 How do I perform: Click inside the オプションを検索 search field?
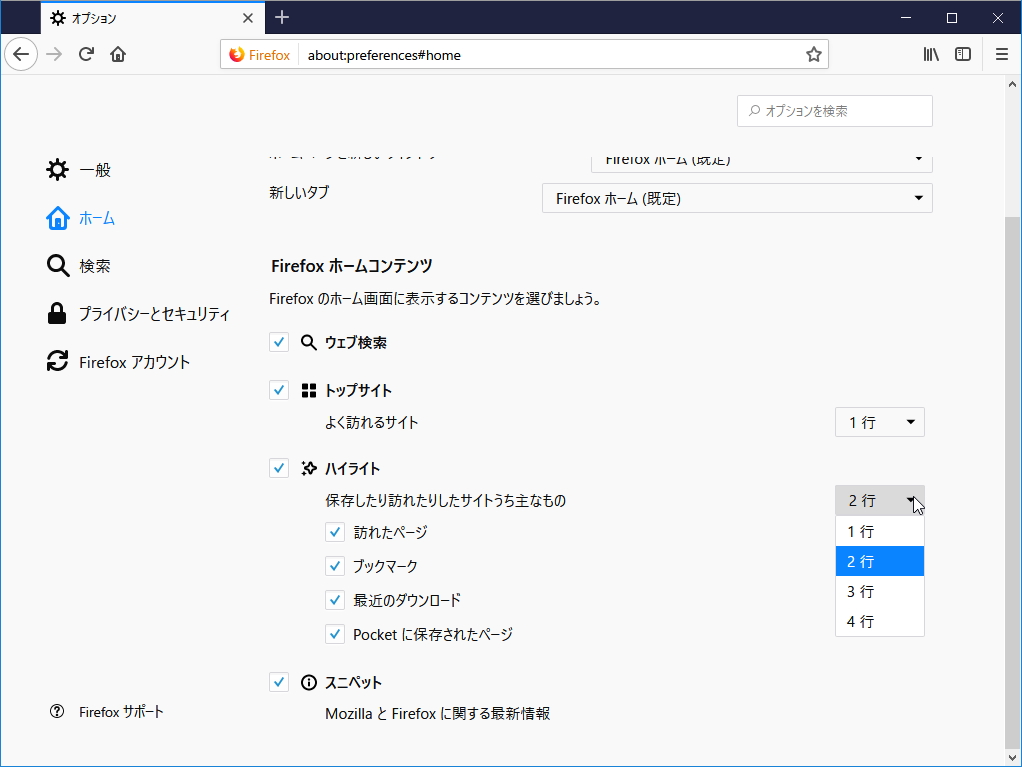pos(834,111)
